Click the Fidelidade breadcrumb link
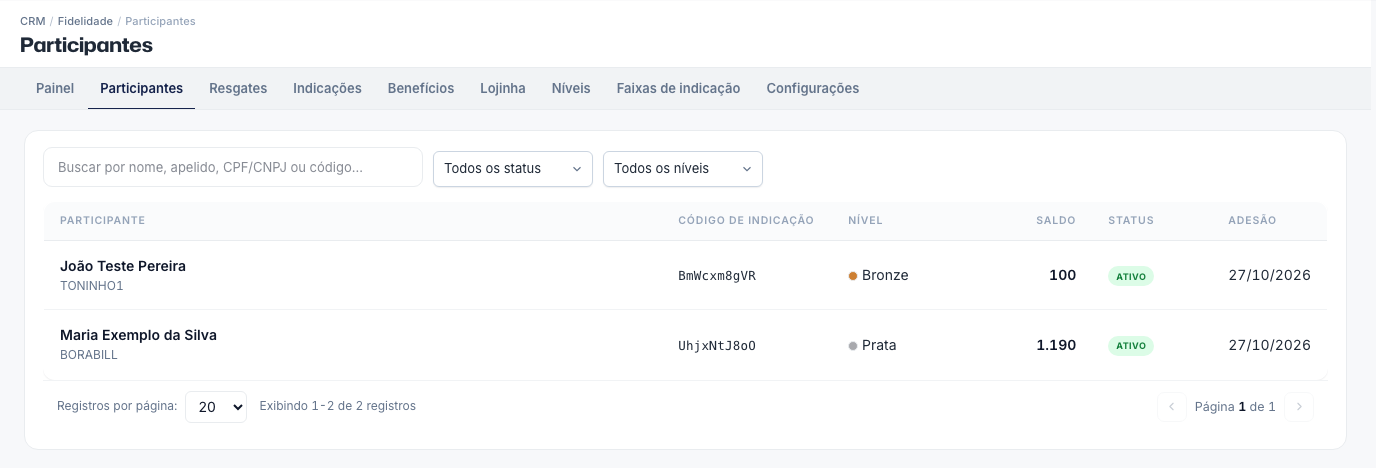The width and height of the screenshot is (1376, 468). pyautogui.click(x=85, y=21)
